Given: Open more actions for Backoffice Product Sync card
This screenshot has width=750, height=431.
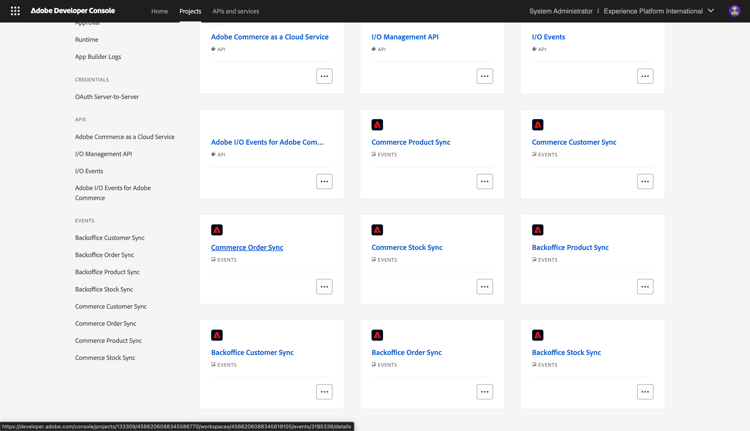Looking at the screenshot, I should coord(645,287).
